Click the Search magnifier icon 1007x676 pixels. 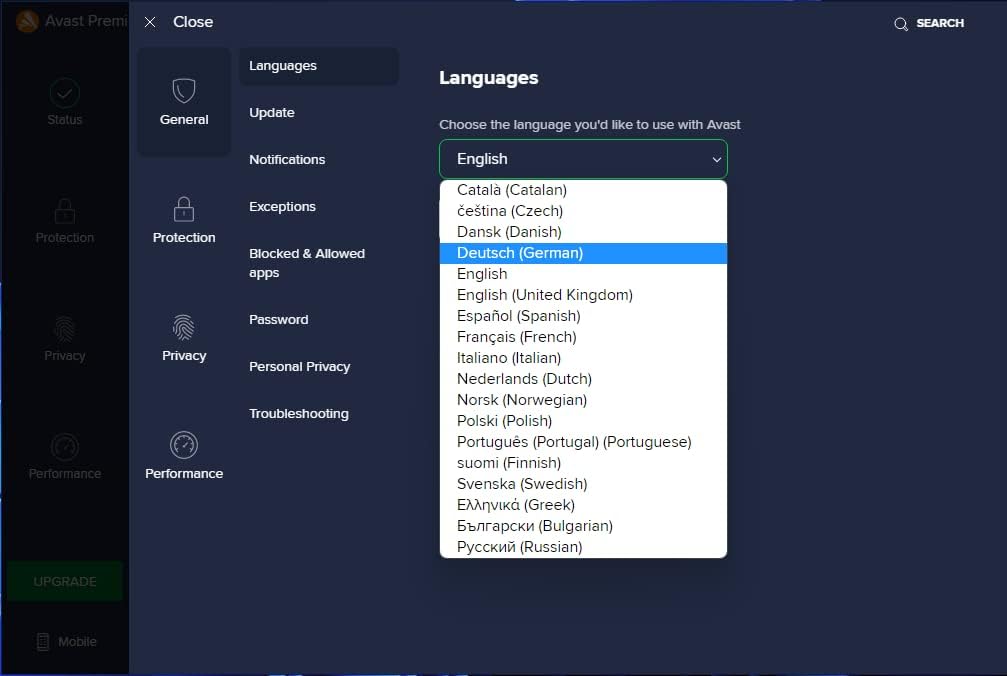click(899, 22)
